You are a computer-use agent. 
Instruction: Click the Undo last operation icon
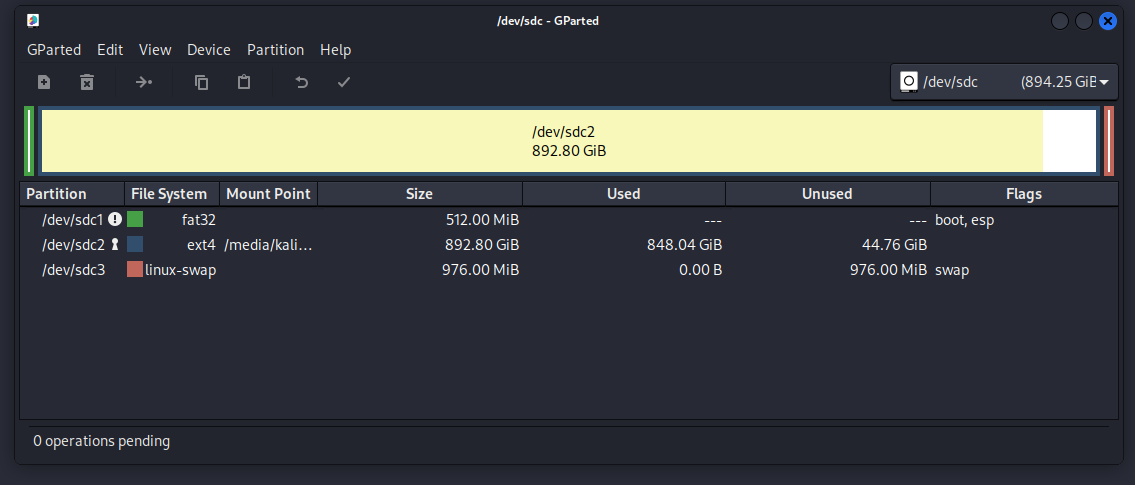click(302, 83)
